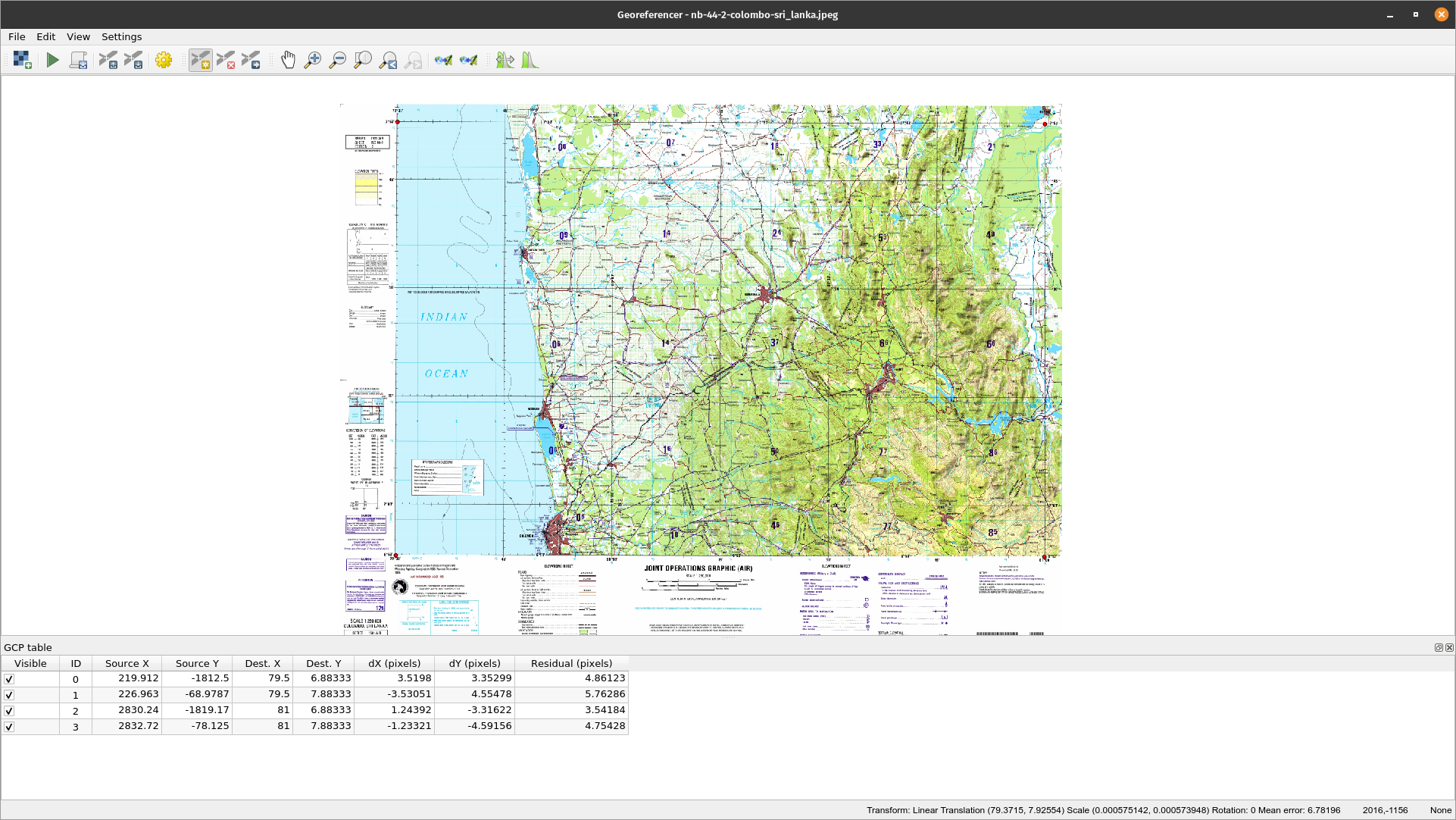Select dX cell -3.53051

(394, 695)
